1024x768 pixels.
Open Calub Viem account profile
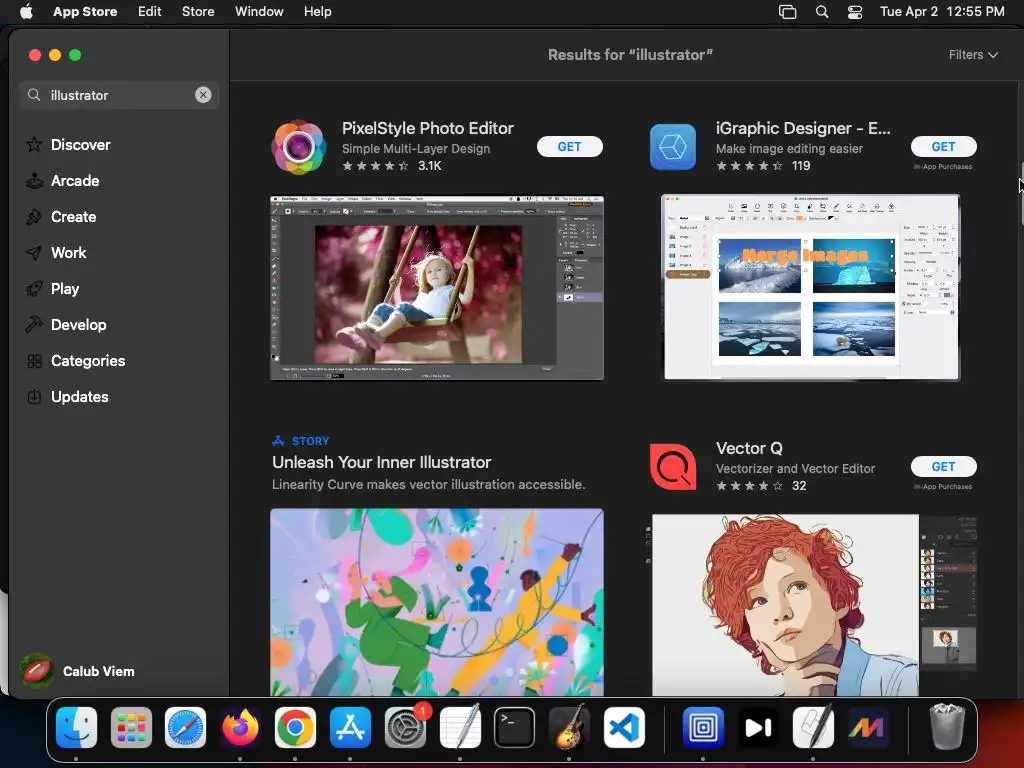(77, 671)
